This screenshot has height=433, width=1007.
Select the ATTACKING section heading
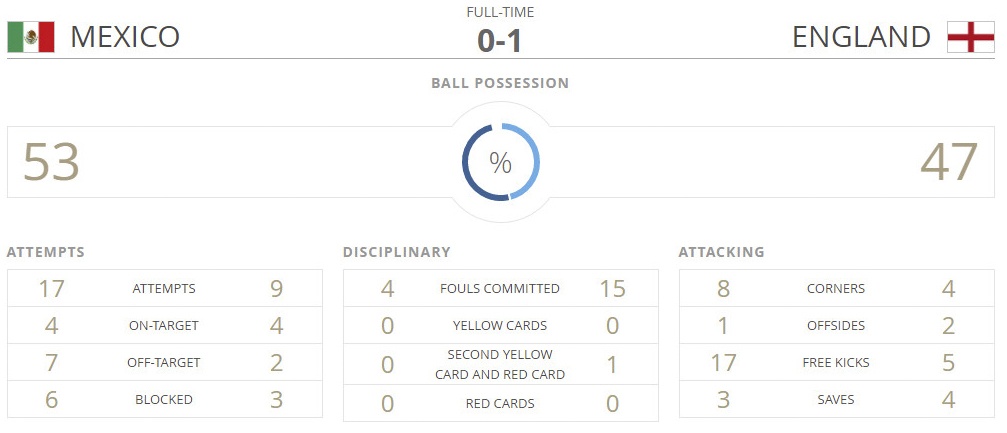pyautogui.click(x=721, y=252)
